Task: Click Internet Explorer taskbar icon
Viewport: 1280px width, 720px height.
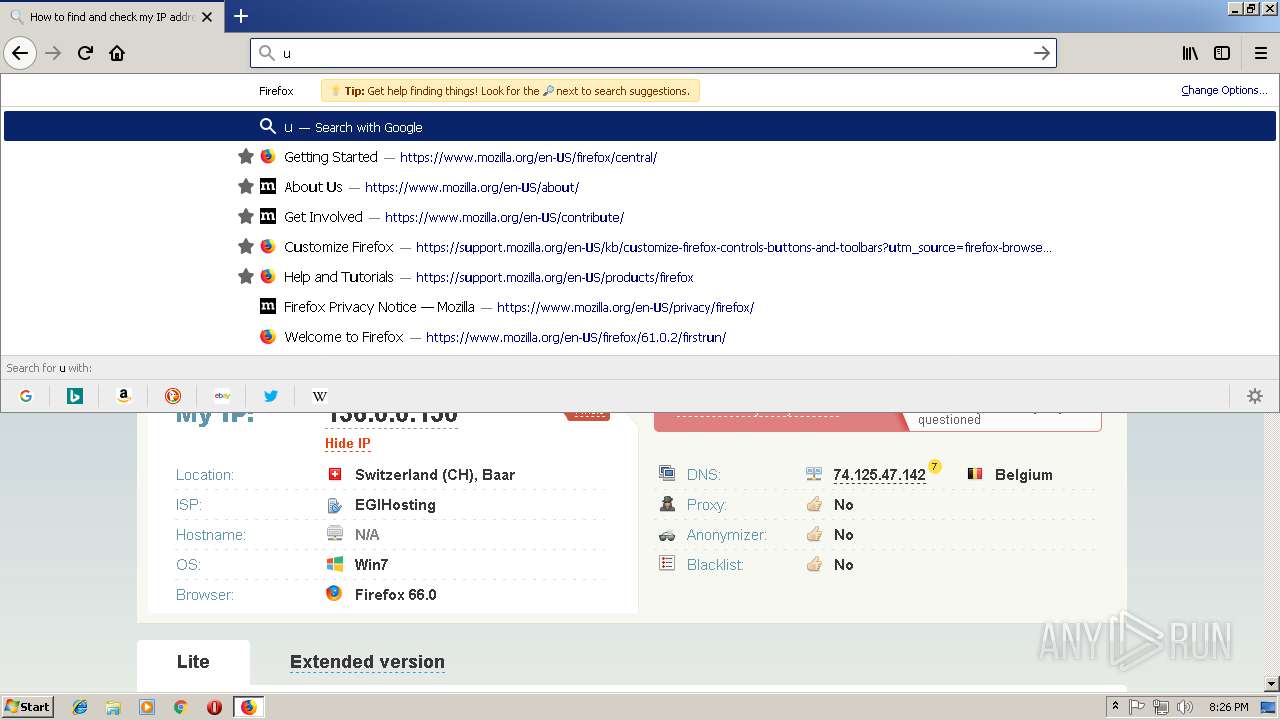Action: pos(80,707)
